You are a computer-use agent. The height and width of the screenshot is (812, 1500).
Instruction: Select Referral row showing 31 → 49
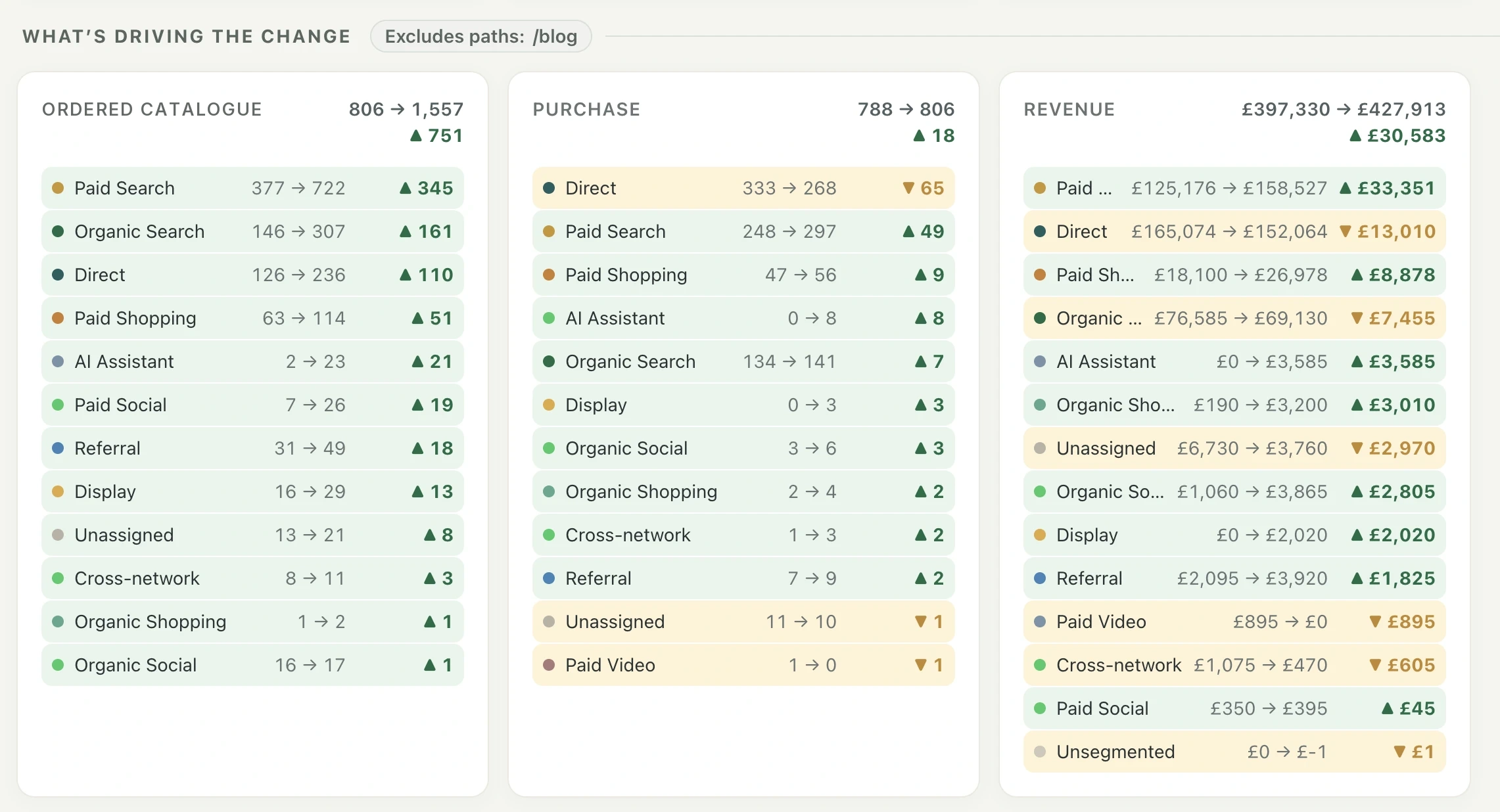252,448
